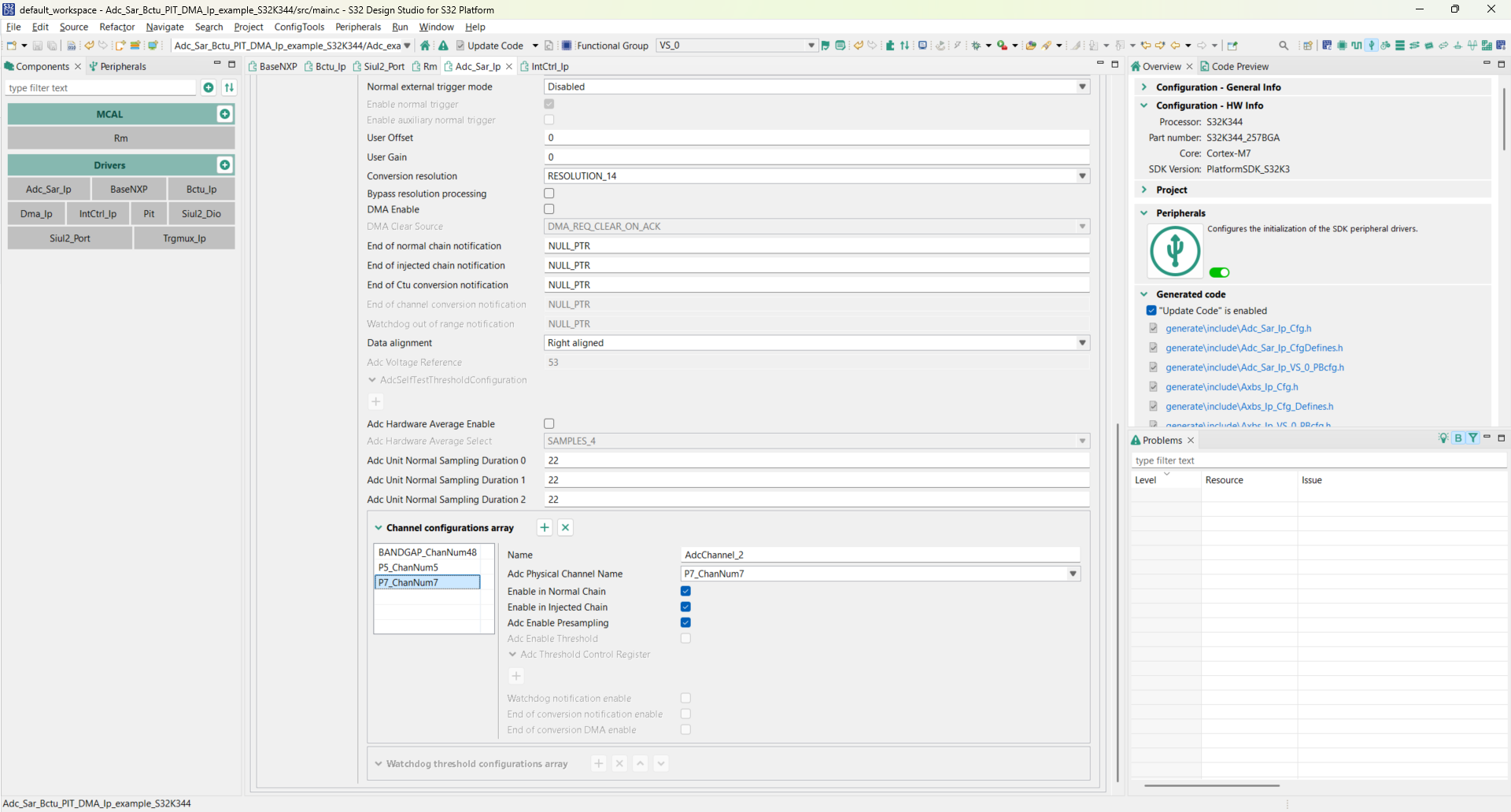Image resolution: width=1511 pixels, height=812 pixels.
Task: Open the Refactor menu
Action: pyautogui.click(x=117, y=27)
